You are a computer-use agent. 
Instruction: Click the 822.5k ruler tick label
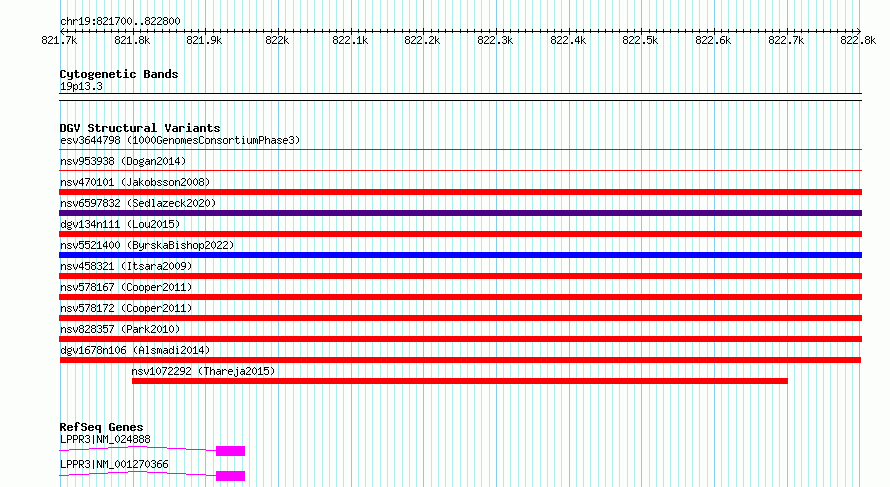pos(640,40)
